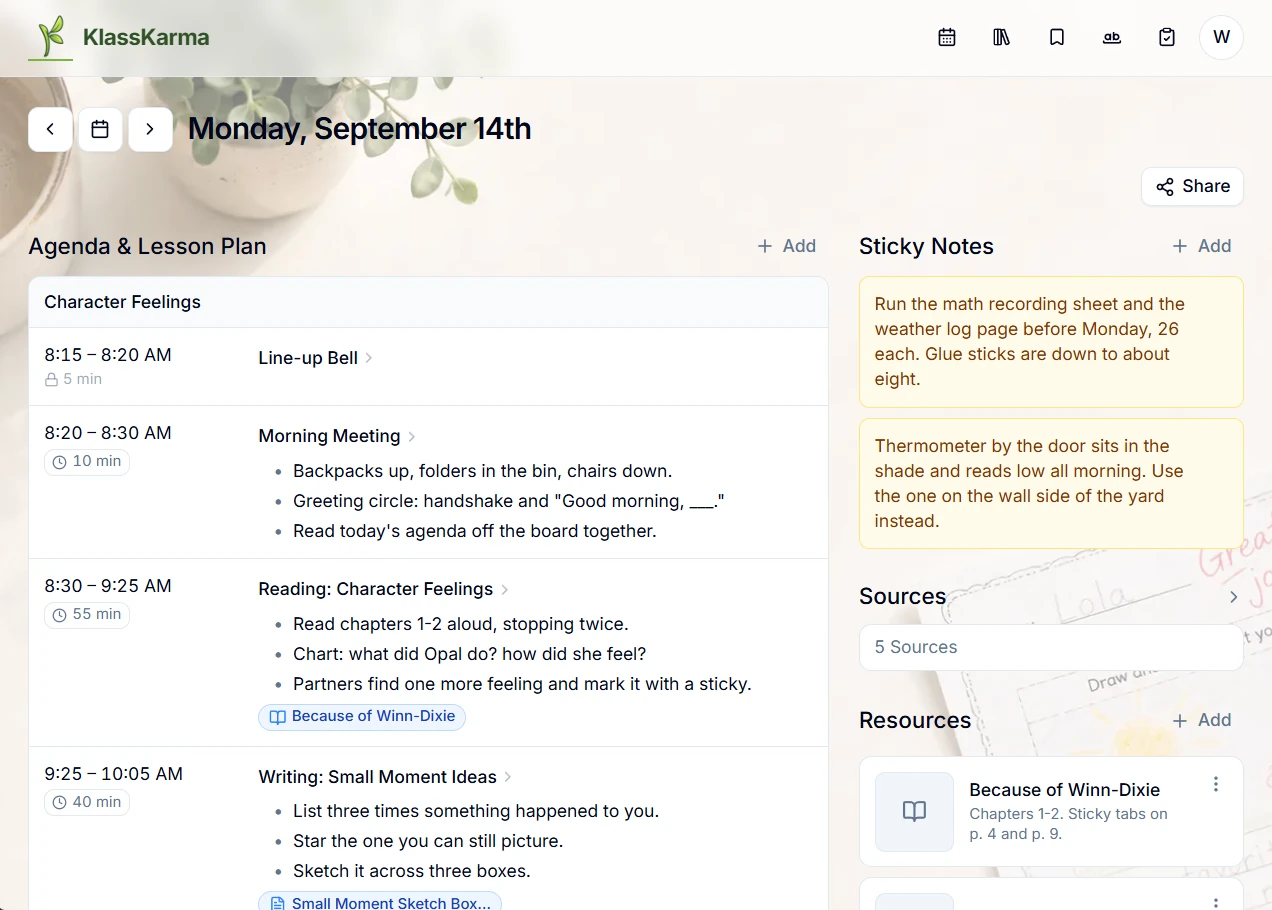Open the spell-check 'ab' icon in header
This screenshot has height=910, width=1272.
[1112, 37]
